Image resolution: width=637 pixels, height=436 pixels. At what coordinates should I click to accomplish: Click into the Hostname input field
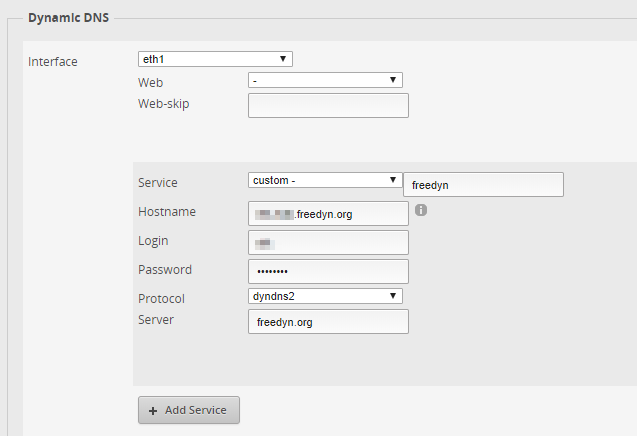point(328,214)
